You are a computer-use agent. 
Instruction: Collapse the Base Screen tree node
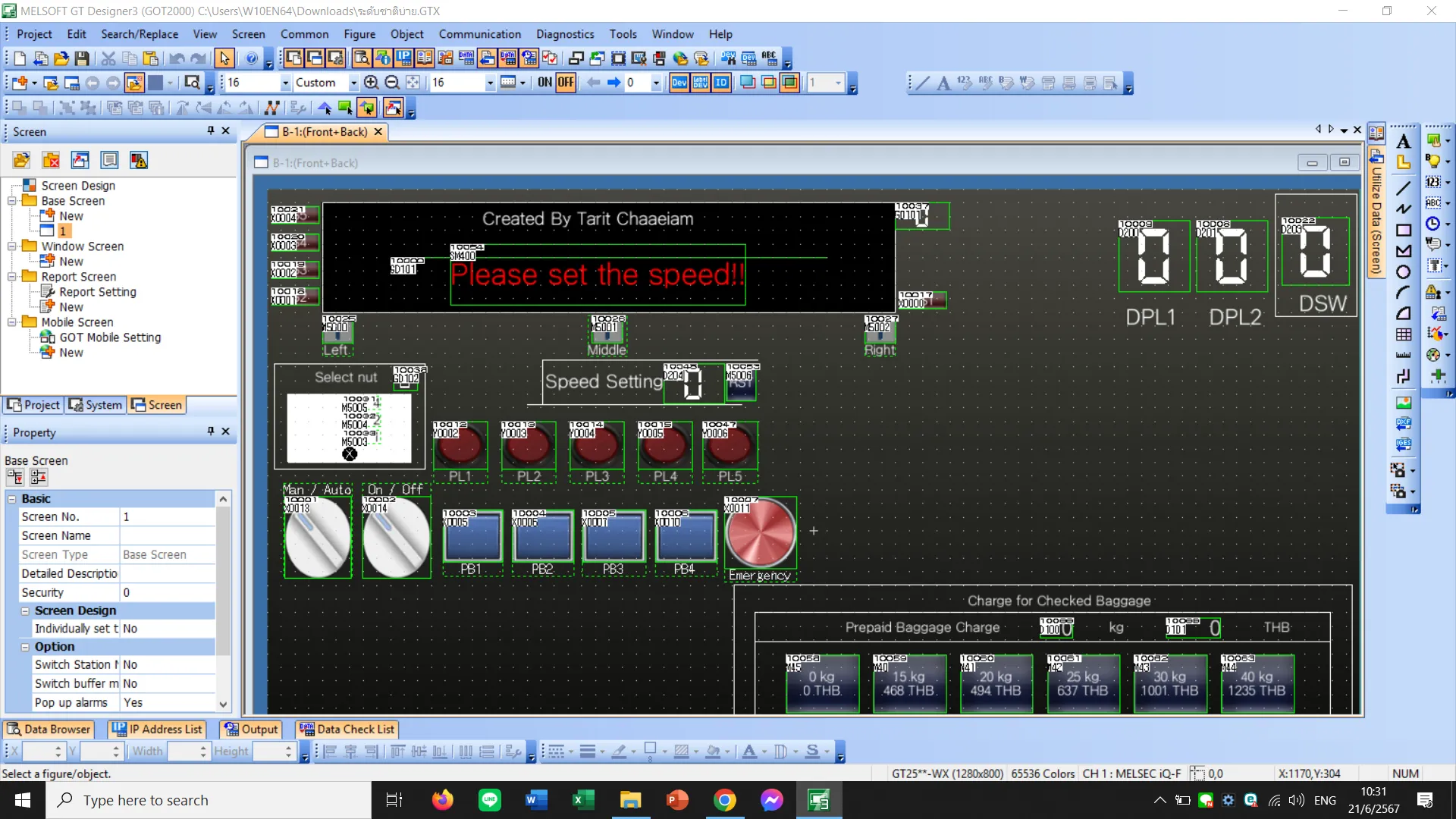(x=12, y=201)
